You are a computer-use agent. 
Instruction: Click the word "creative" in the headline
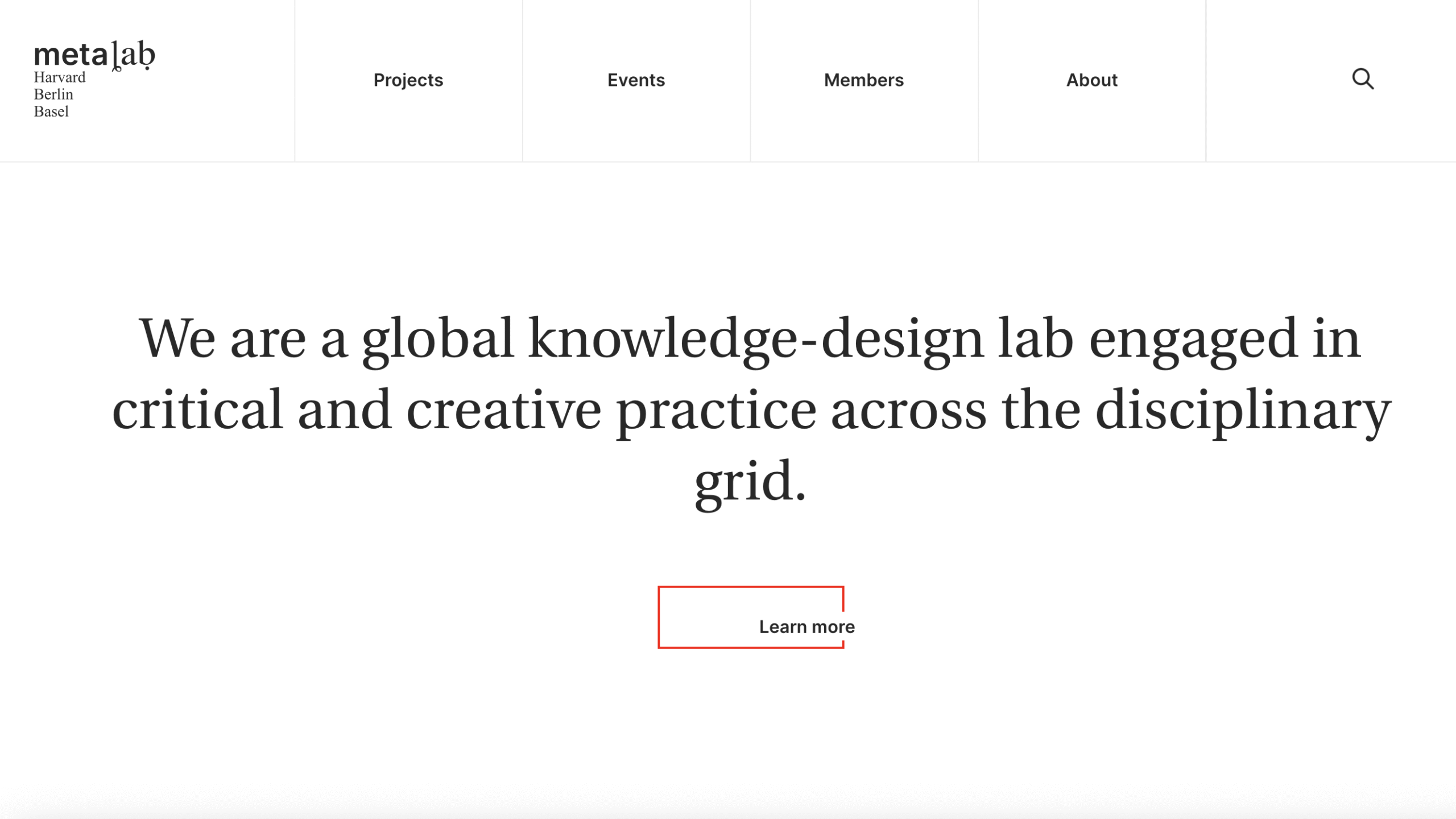point(503,412)
